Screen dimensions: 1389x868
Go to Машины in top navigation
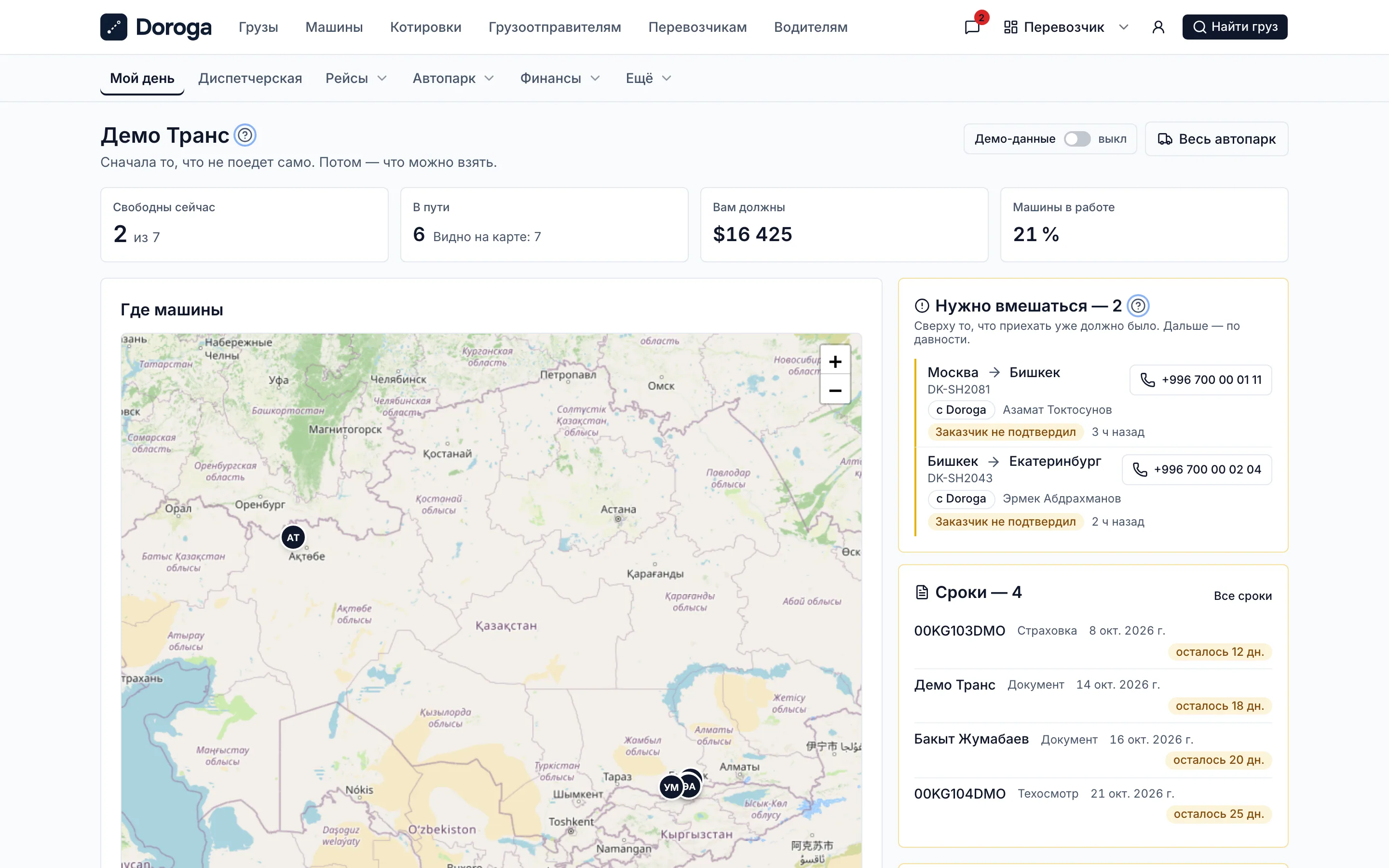pos(334,27)
